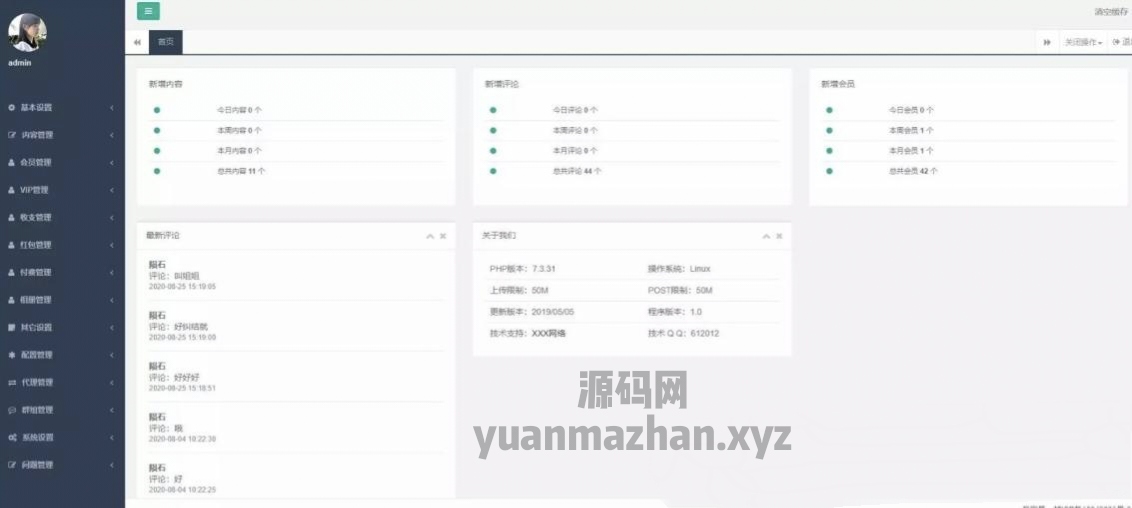
Task: Click the 本月会员 1 个 row
Action: tap(968, 151)
